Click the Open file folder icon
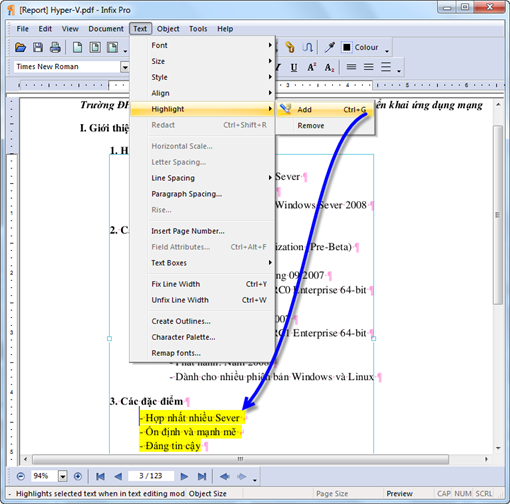The image size is (510, 504). (x=20, y=48)
